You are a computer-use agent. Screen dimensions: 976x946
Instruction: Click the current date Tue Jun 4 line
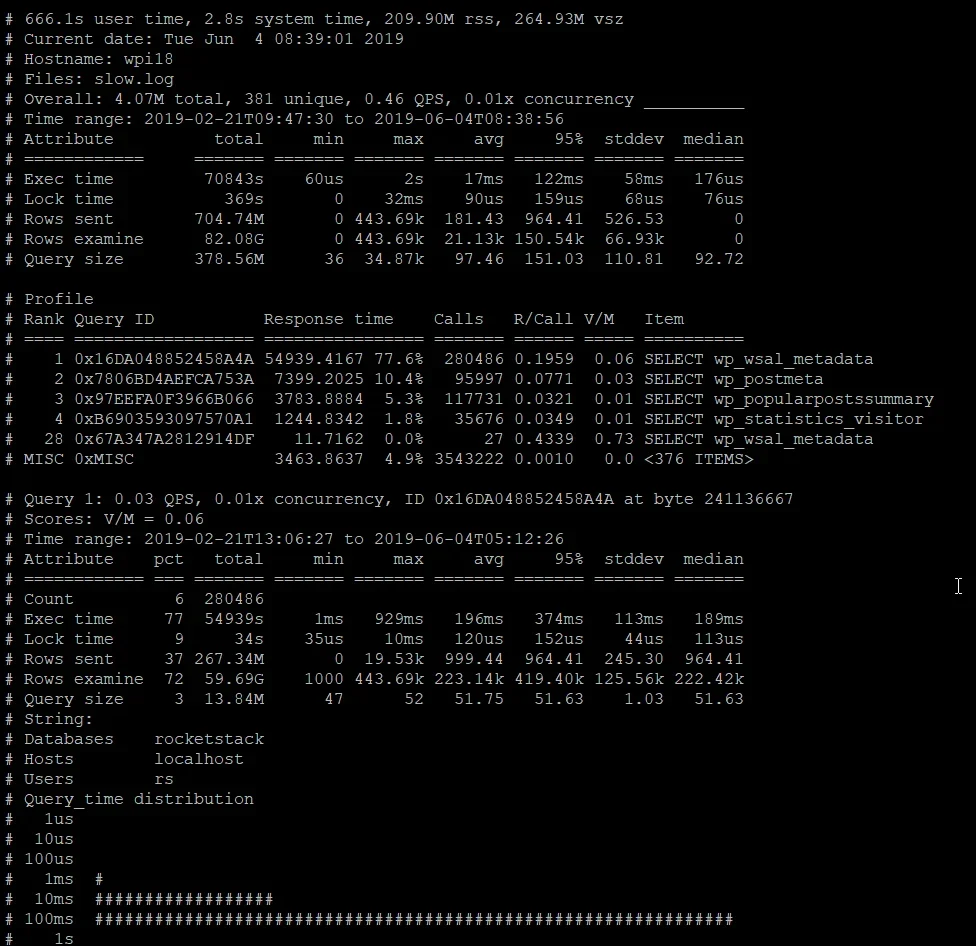click(x=214, y=39)
